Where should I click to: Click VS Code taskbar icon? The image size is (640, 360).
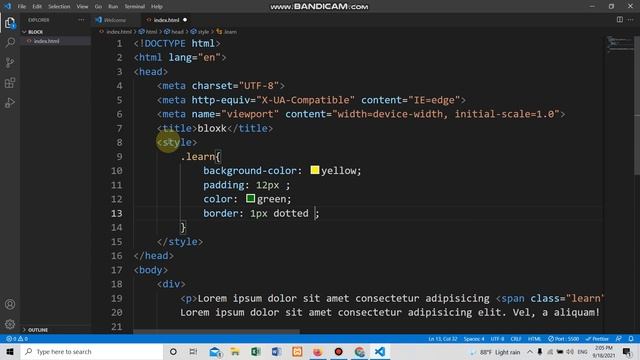coord(380,352)
